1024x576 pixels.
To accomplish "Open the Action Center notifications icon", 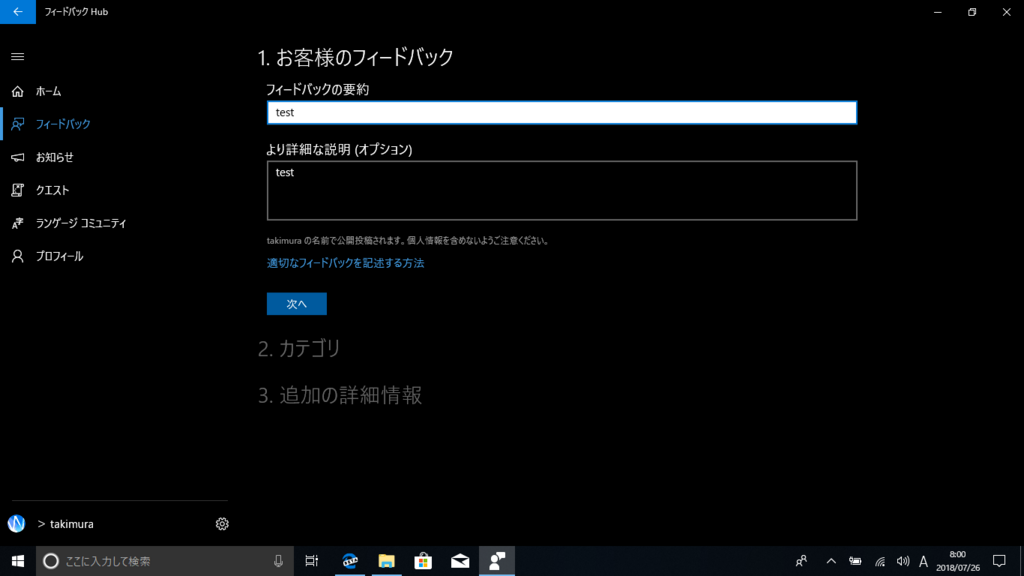I will pos(999,561).
